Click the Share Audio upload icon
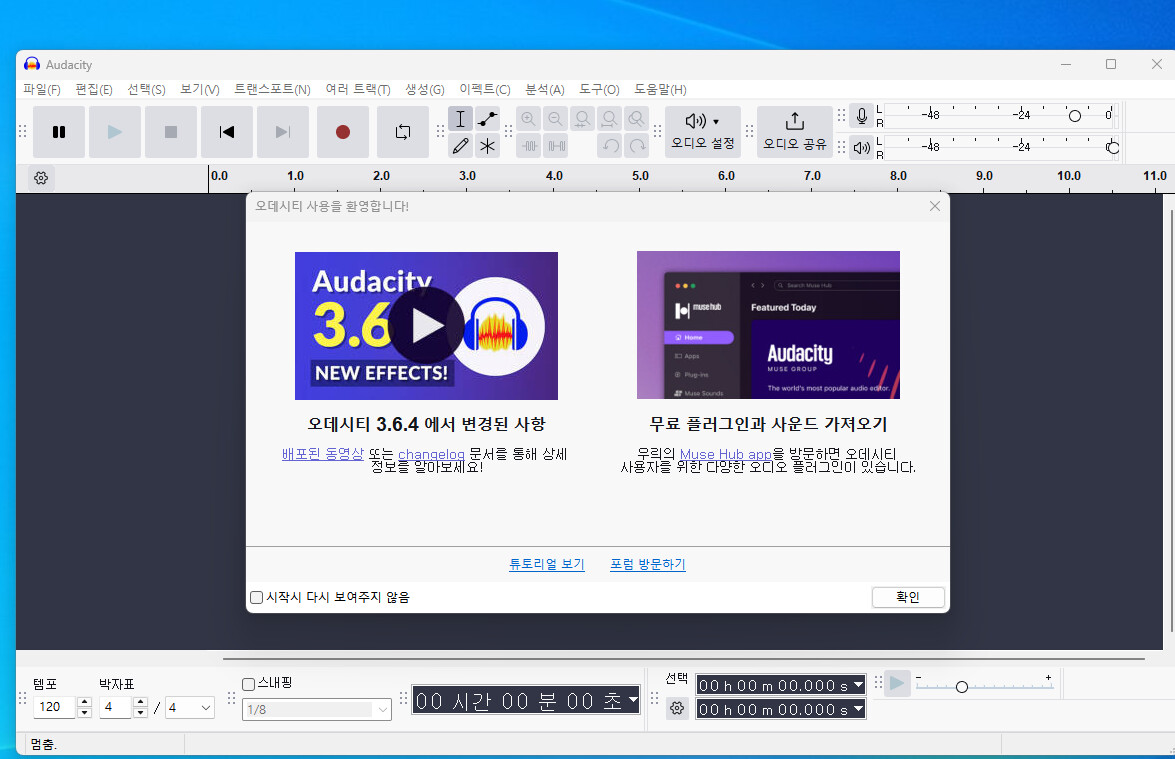The image size is (1175, 759). click(x=794, y=121)
